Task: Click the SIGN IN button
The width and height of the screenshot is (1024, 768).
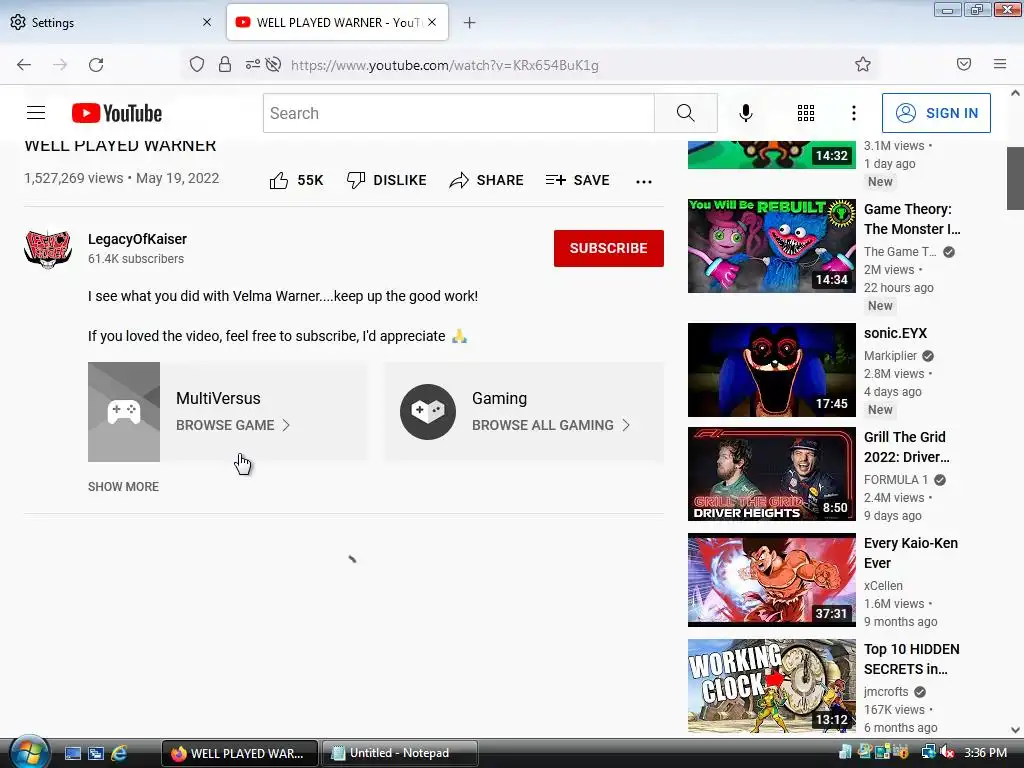Action: click(x=936, y=113)
